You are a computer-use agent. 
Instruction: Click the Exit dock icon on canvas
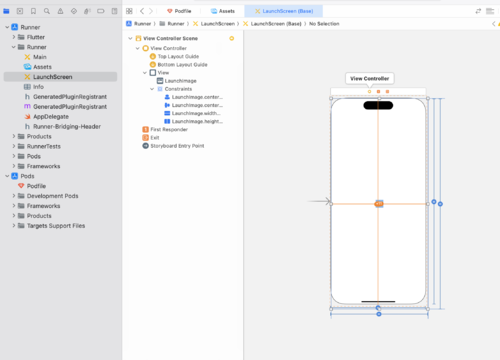pyautogui.click(x=387, y=91)
